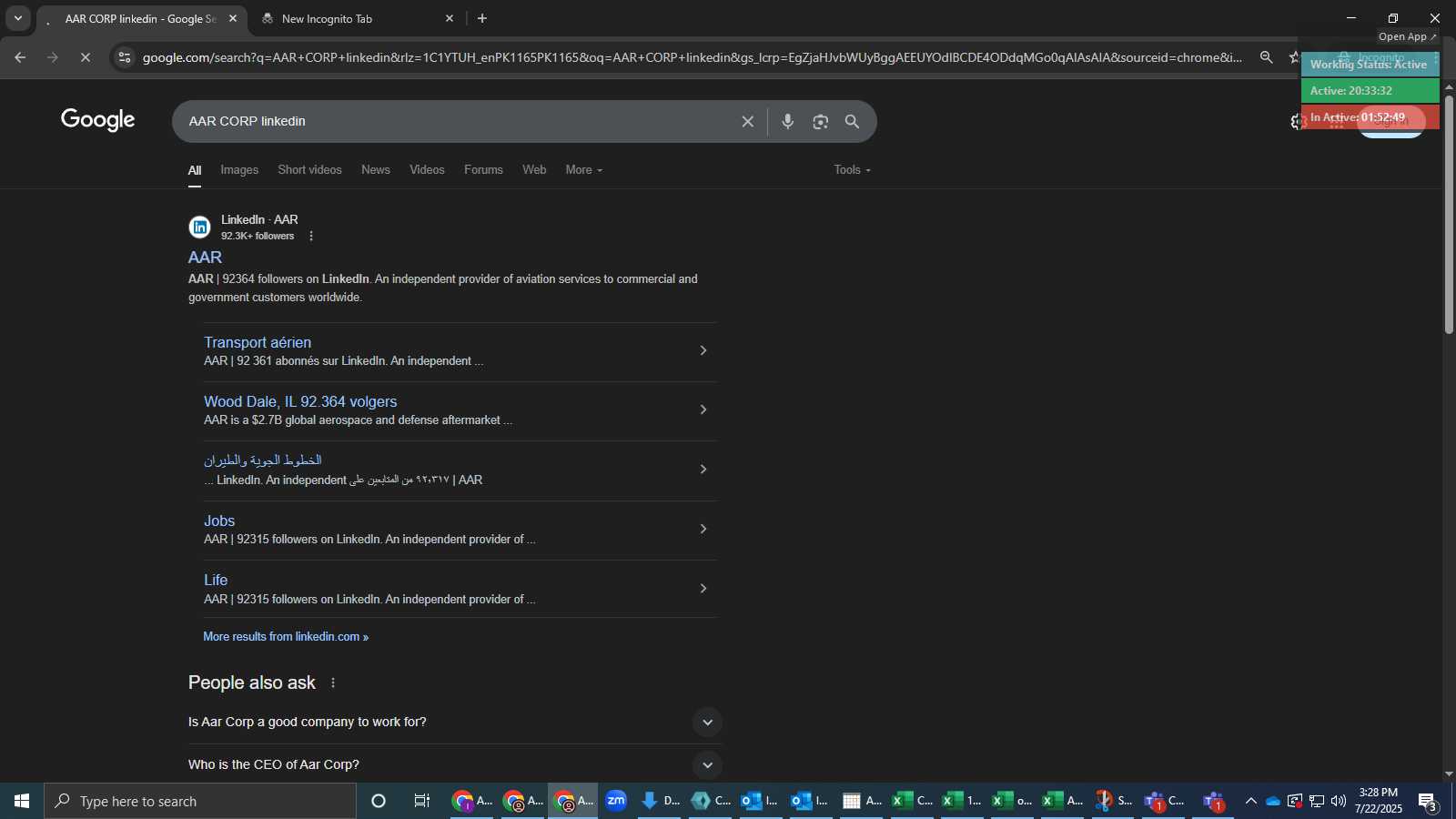
Task: Open the tab search dropdown at top left
Action: click(x=18, y=18)
